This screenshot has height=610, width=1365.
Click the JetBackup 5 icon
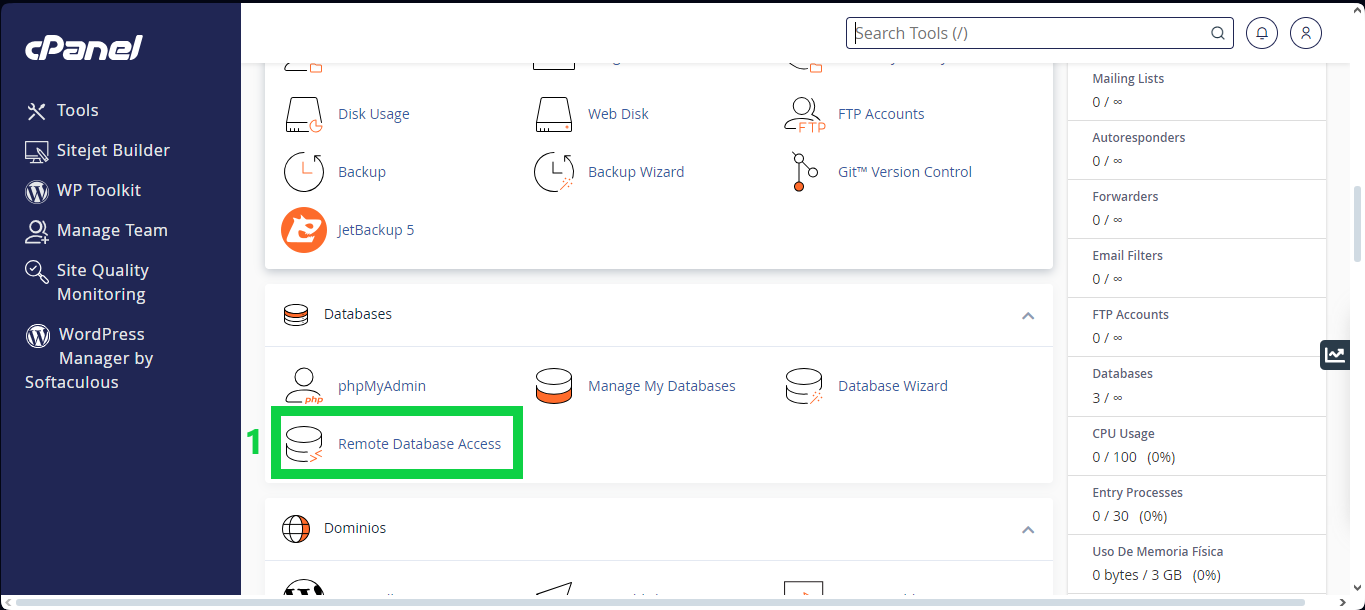click(376, 229)
